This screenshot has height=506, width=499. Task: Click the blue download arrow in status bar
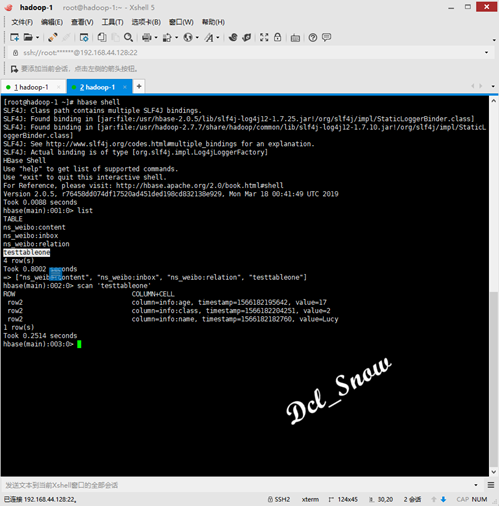(443, 499)
